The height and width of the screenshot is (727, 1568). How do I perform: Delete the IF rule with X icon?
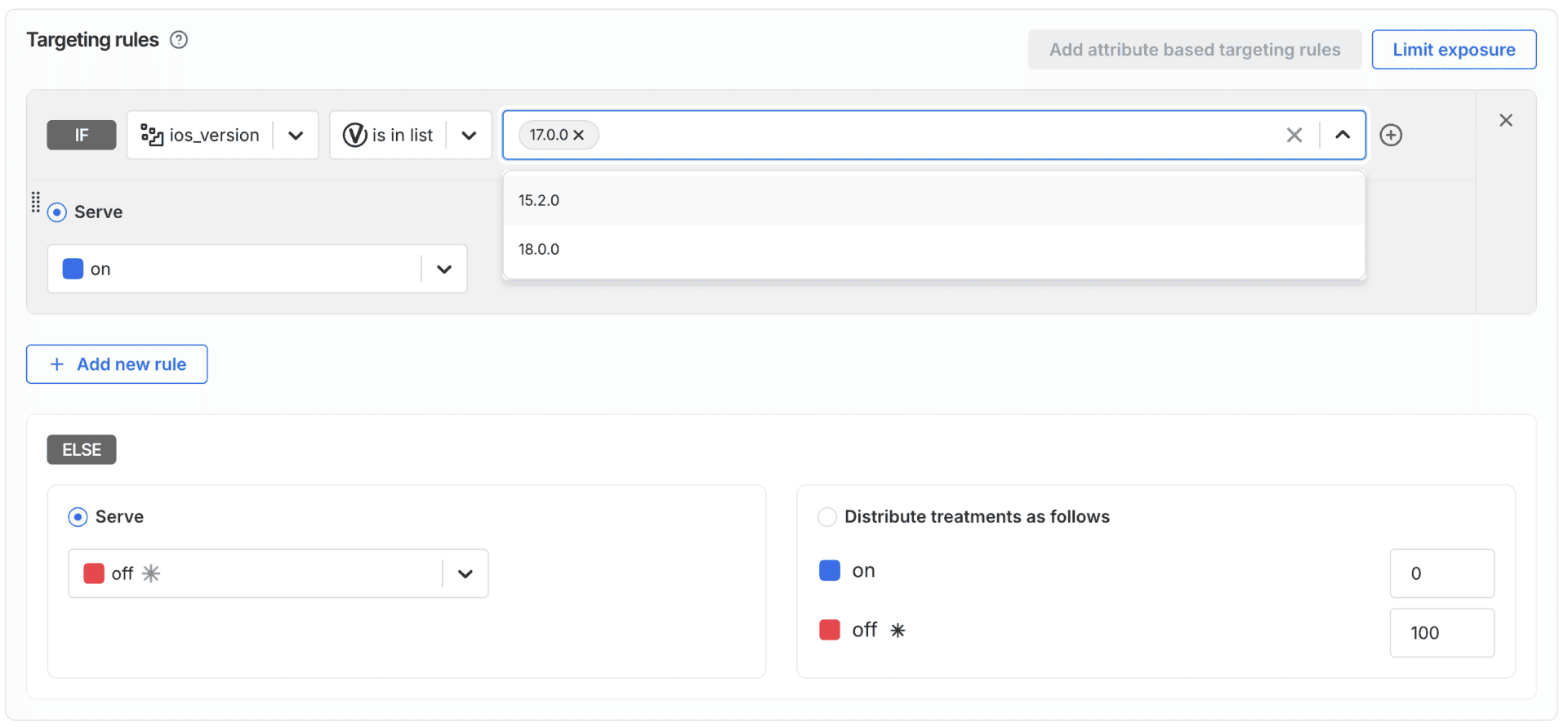coord(1506,121)
